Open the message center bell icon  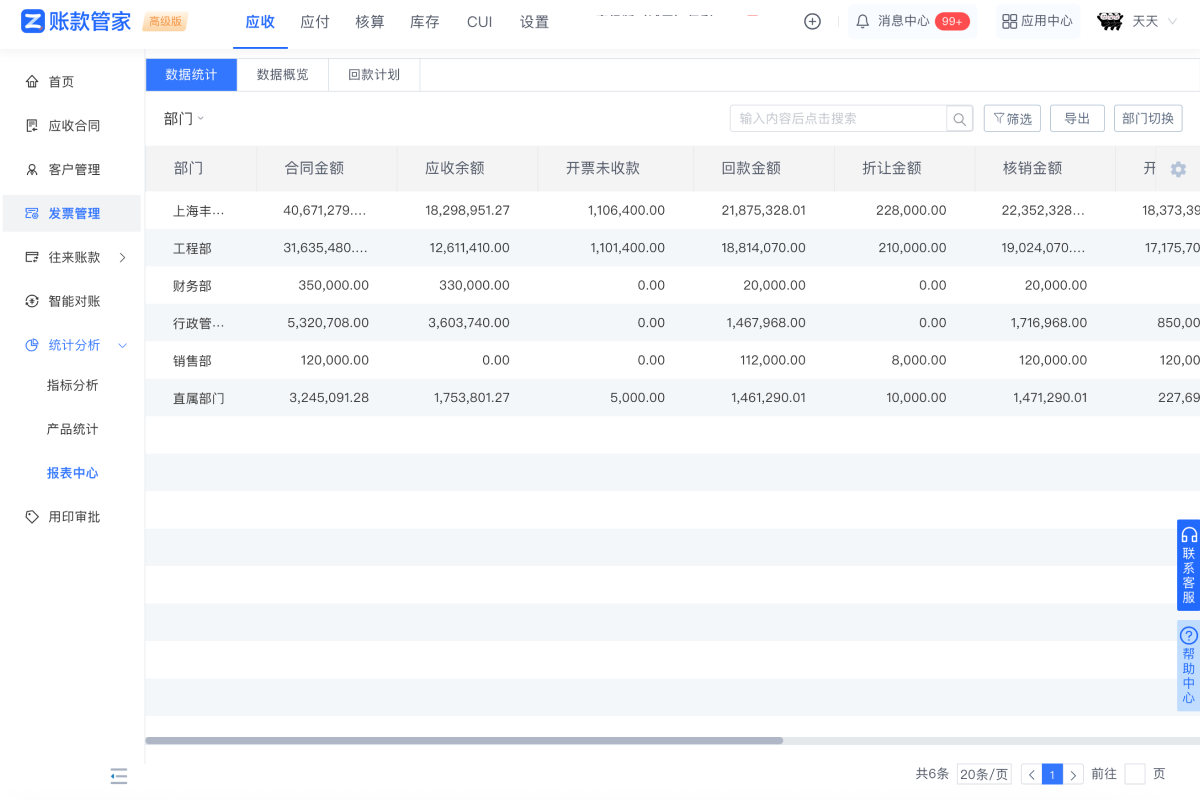coord(862,21)
